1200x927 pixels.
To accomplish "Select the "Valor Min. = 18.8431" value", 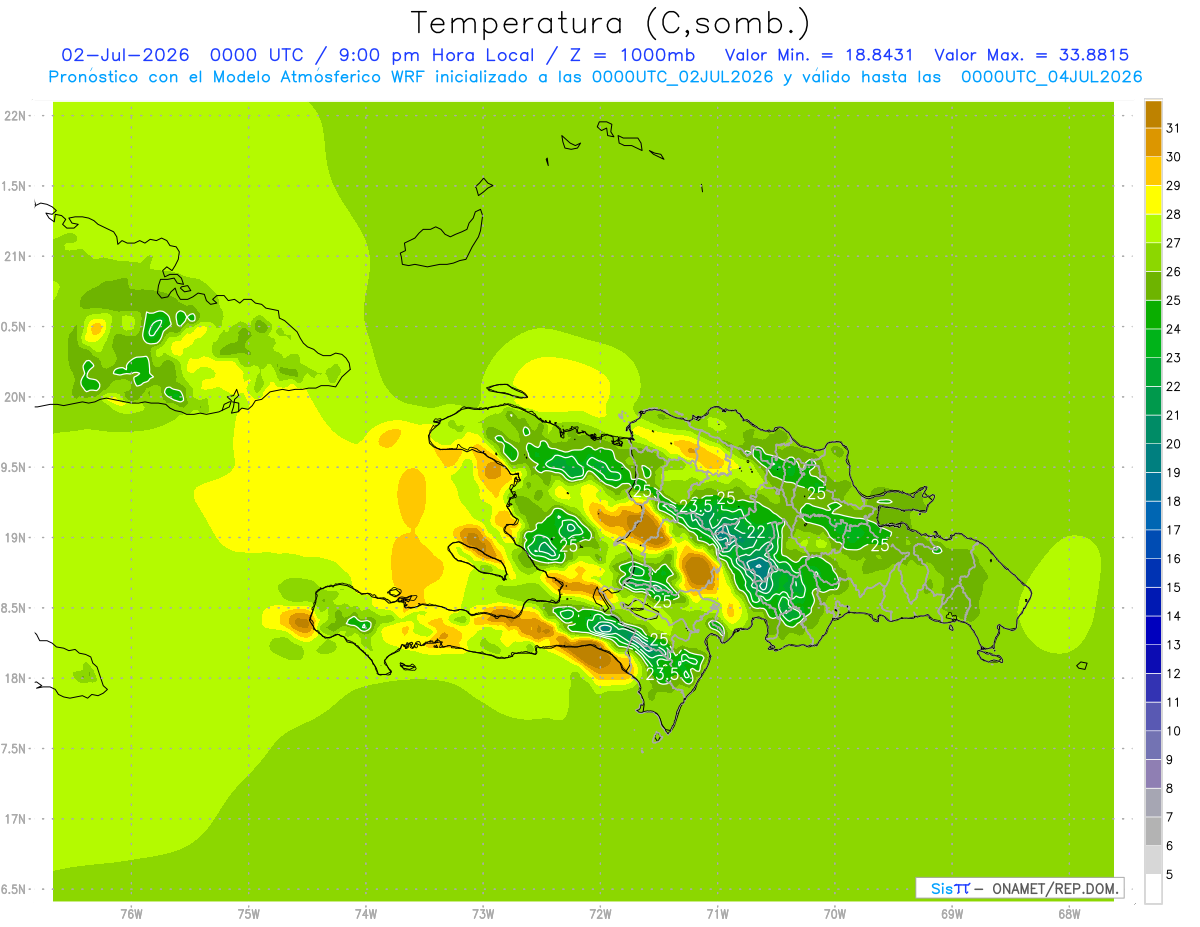I will point(819,55).
